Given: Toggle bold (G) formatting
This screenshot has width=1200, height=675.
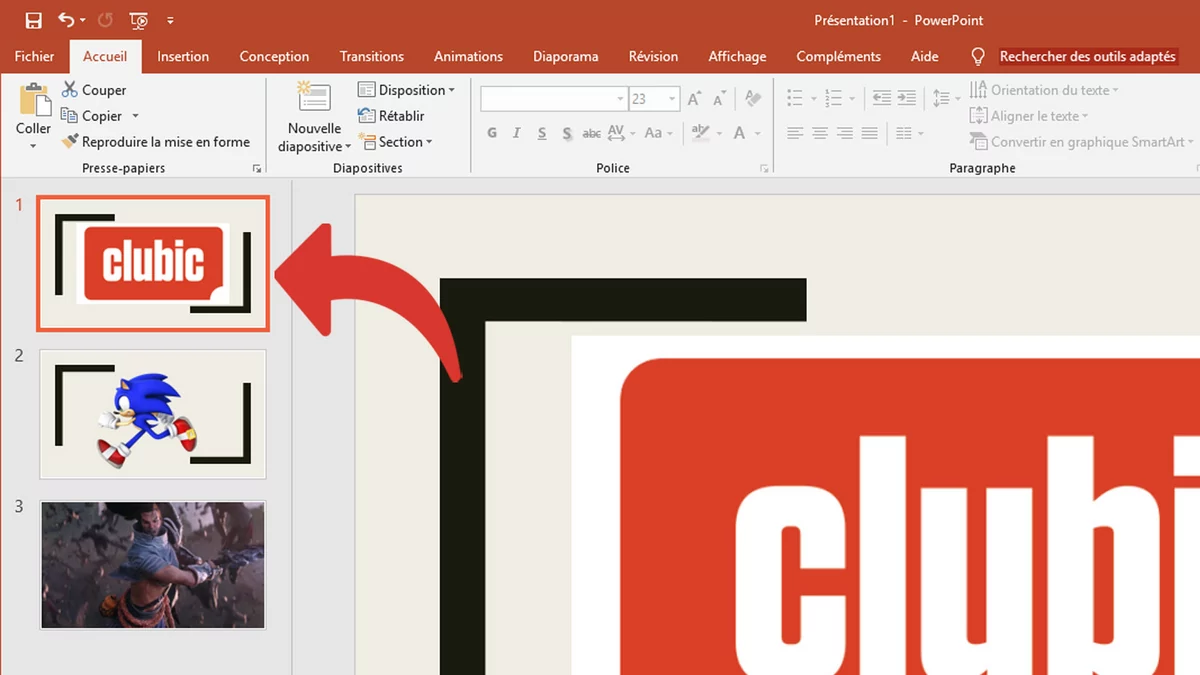Looking at the screenshot, I should [492, 133].
